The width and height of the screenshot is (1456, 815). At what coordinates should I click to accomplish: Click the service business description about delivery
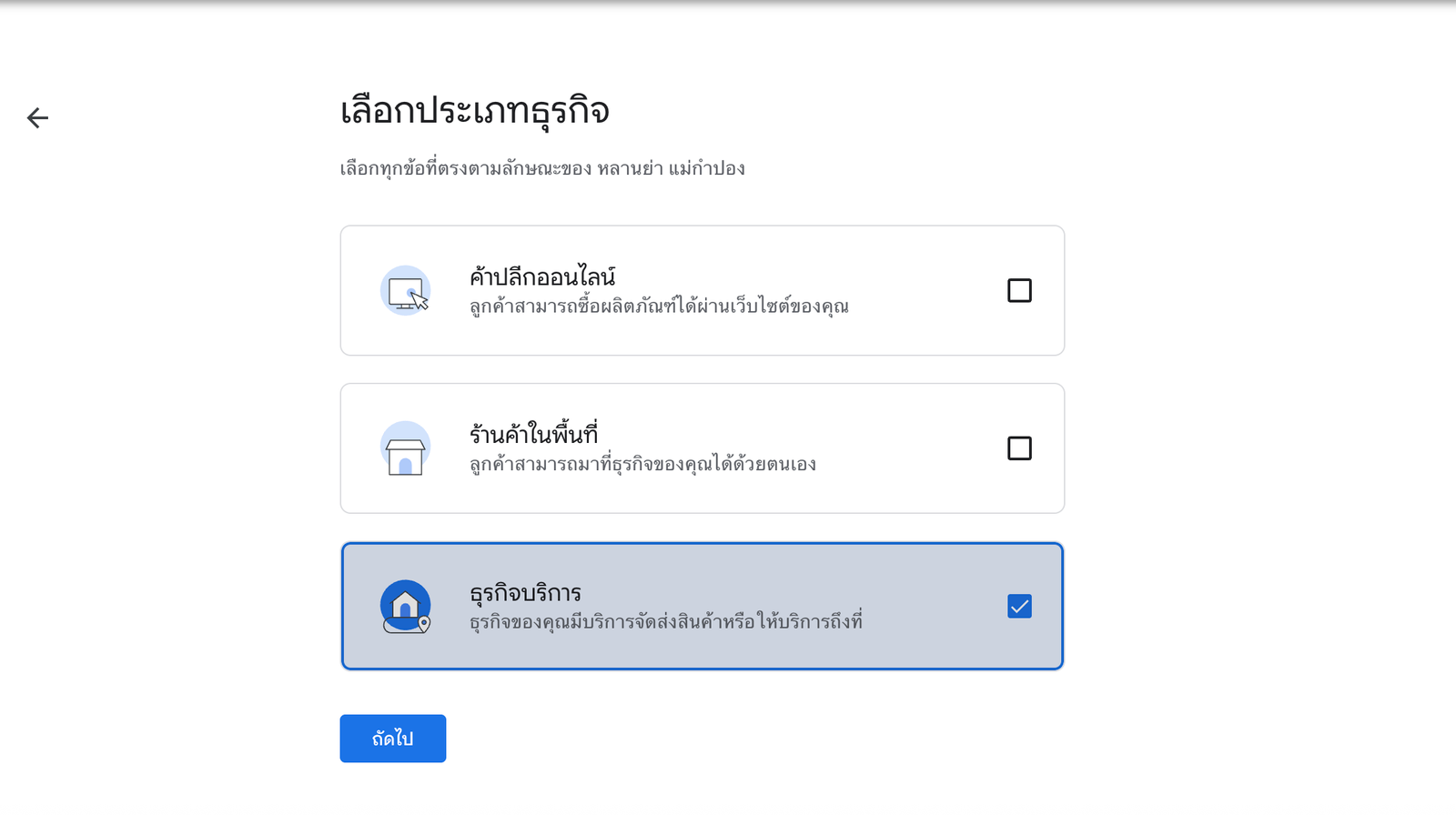pos(666,622)
